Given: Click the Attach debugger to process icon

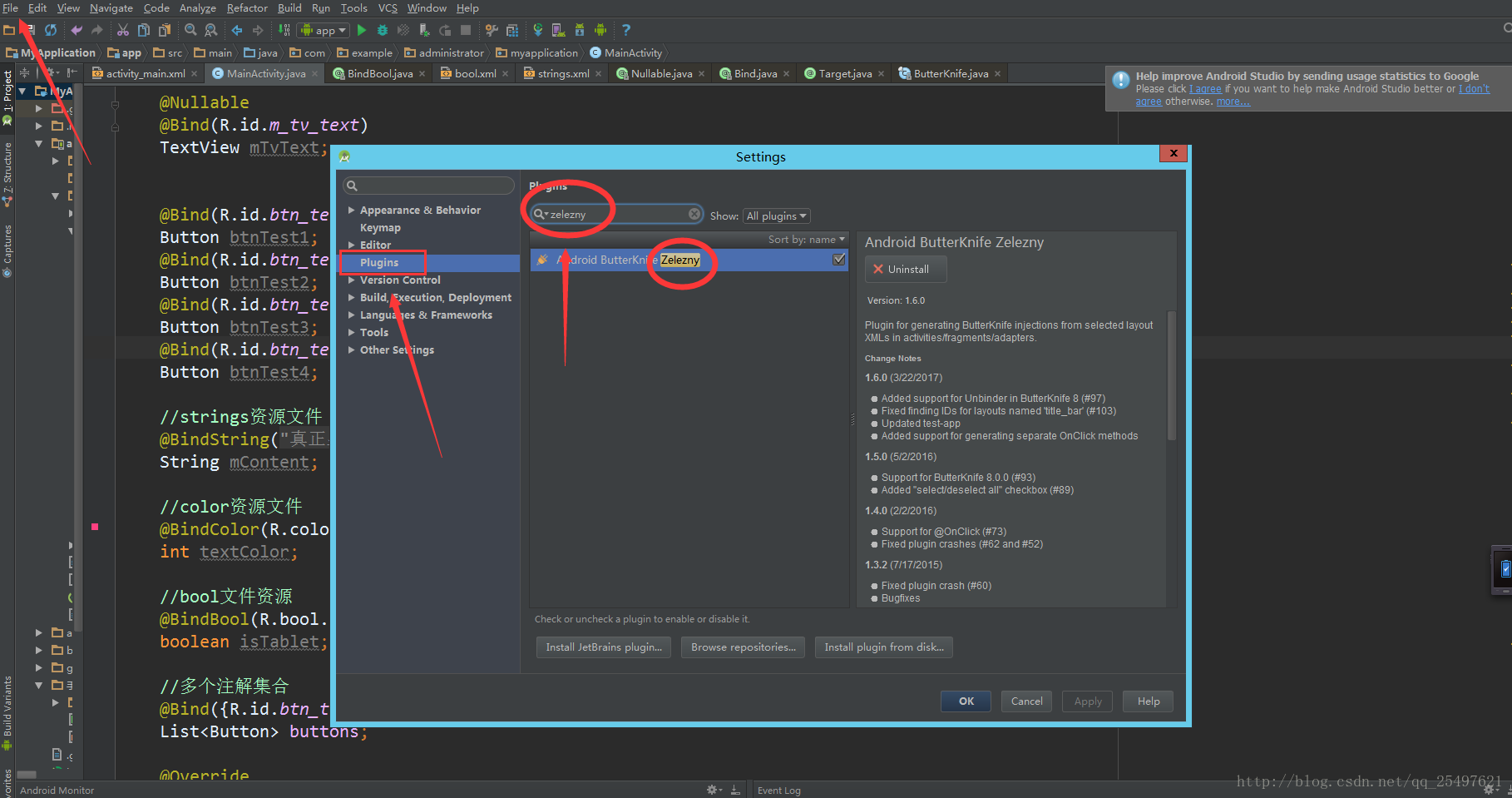Looking at the screenshot, I should click(424, 30).
